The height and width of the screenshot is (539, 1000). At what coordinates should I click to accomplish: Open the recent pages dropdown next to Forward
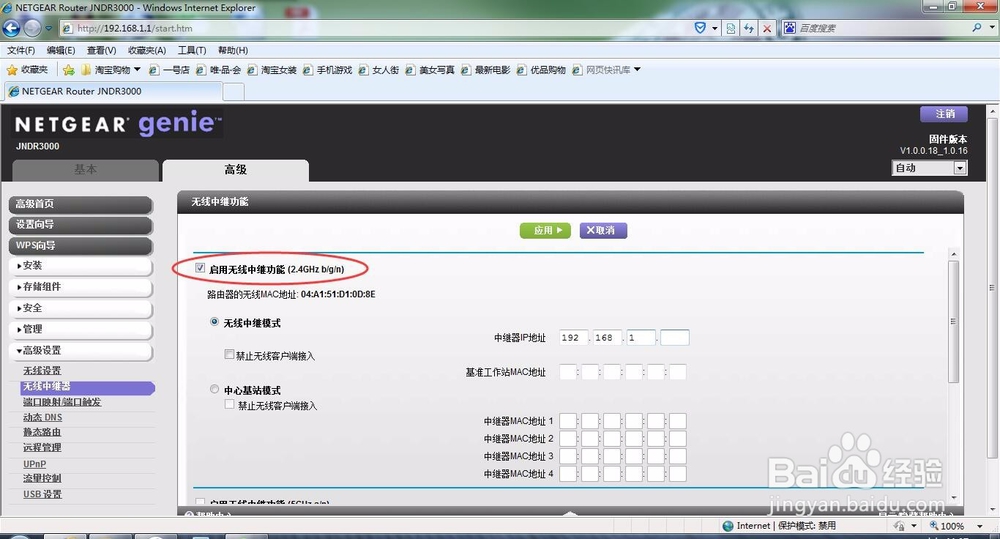pyautogui.click(x=48, y=28)
